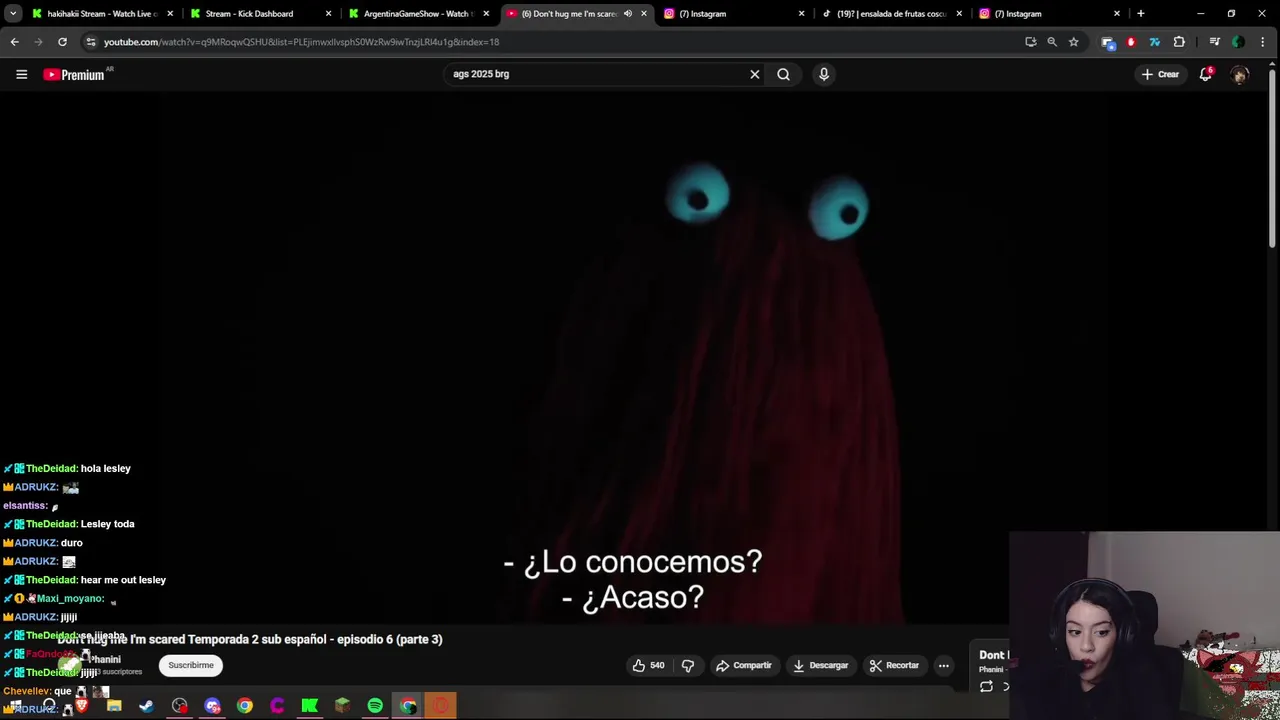Screen dimensions: 1280x720
Task: Open Minecraft block icon in taskbar
Action: 342,706
